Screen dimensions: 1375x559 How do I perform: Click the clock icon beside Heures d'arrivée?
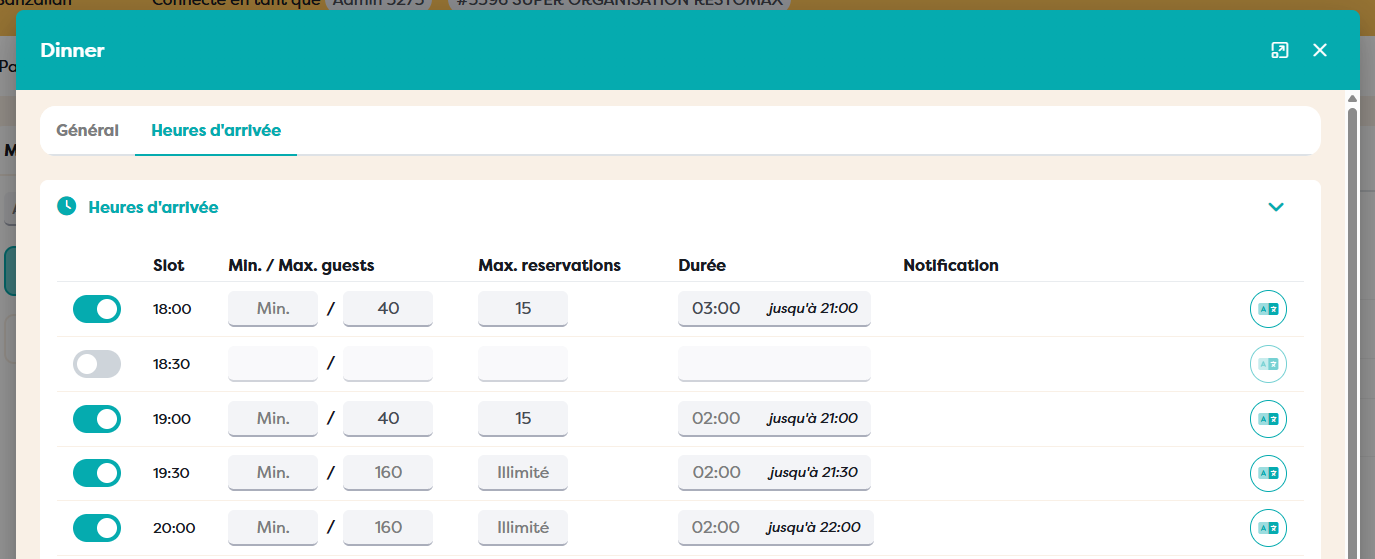(x=66, y=206)
